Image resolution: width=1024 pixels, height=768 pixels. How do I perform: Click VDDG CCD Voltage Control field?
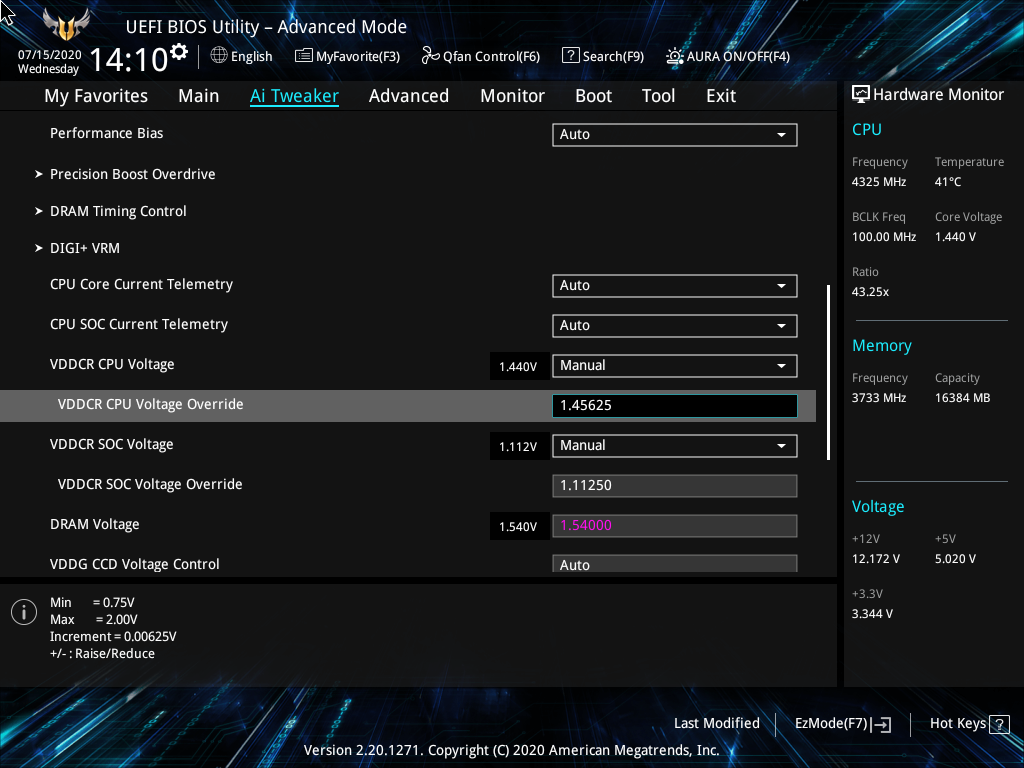point(675,564)
